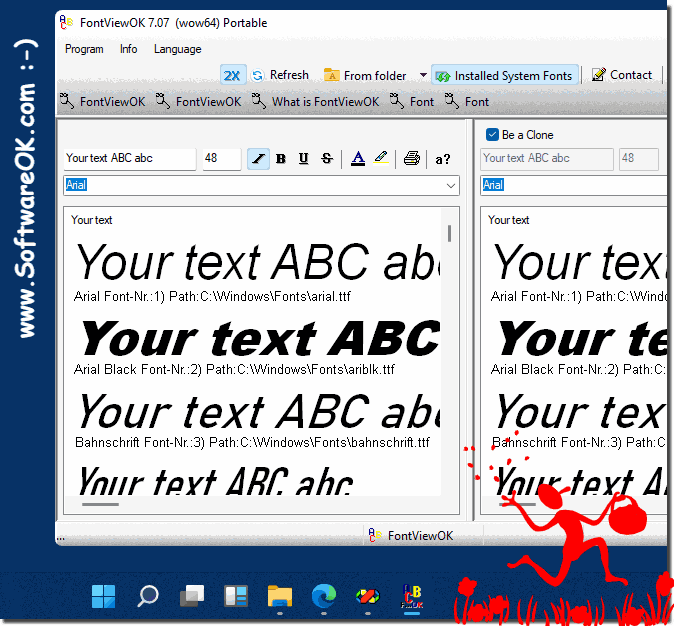Click the first FontViewOK link in links bar
674x626 pixels.
pyautogui.click(x=103, y=102)
